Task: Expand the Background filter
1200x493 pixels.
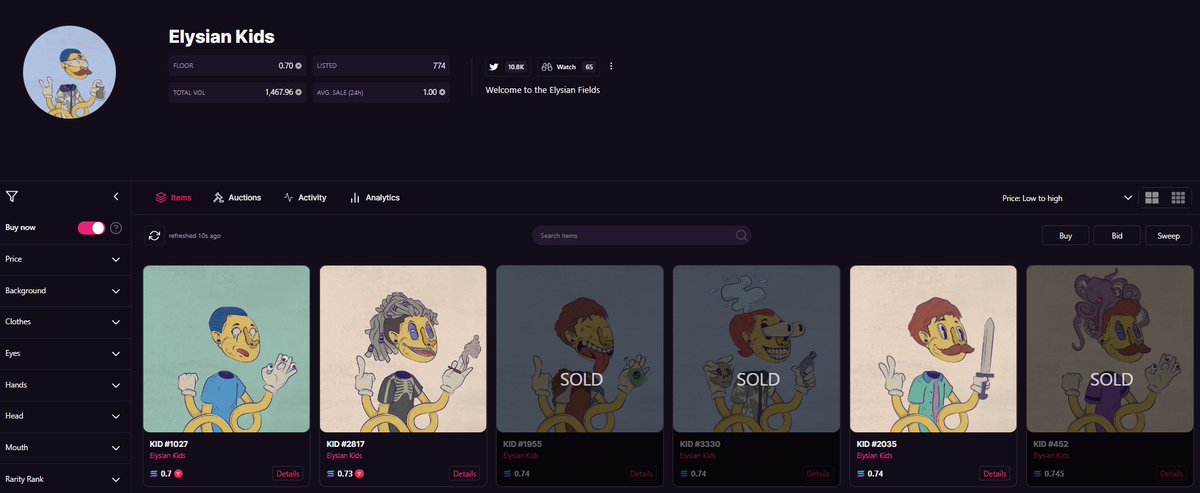Action: (x=65, y=291)
